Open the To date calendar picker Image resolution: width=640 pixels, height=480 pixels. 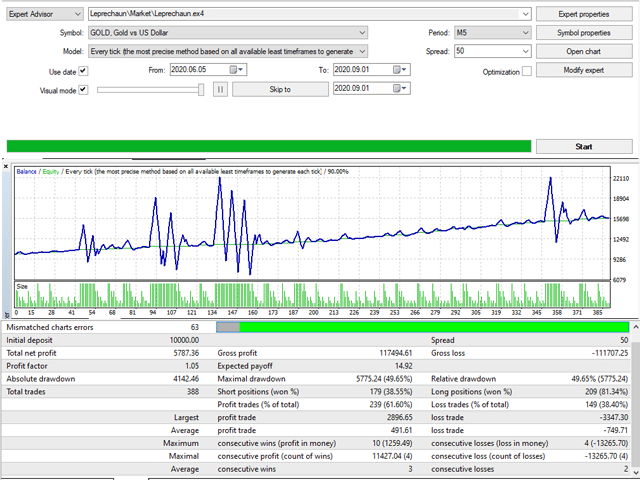click(x=399, y=70)
